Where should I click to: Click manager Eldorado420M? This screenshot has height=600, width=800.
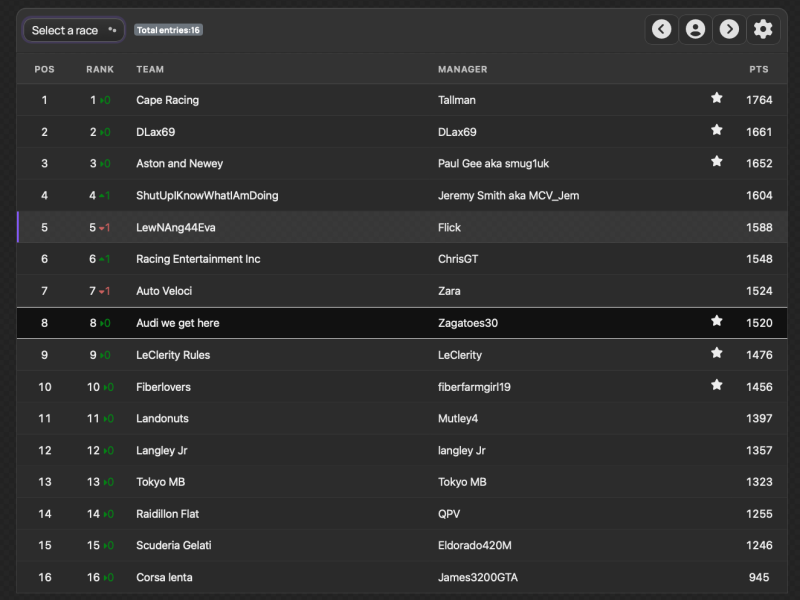click(474, 545)
